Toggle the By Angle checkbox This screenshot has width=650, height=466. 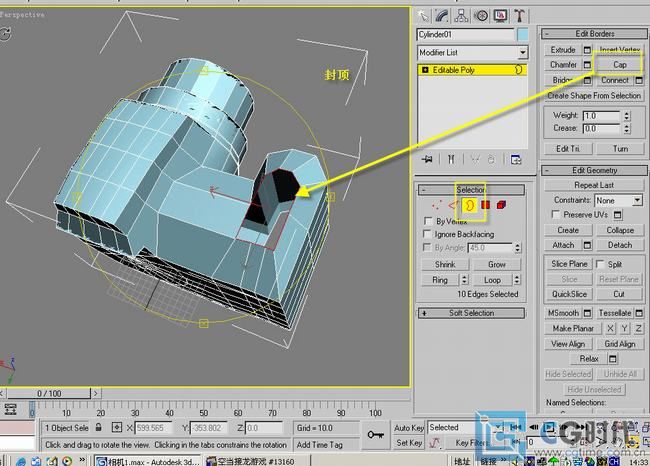427,248
